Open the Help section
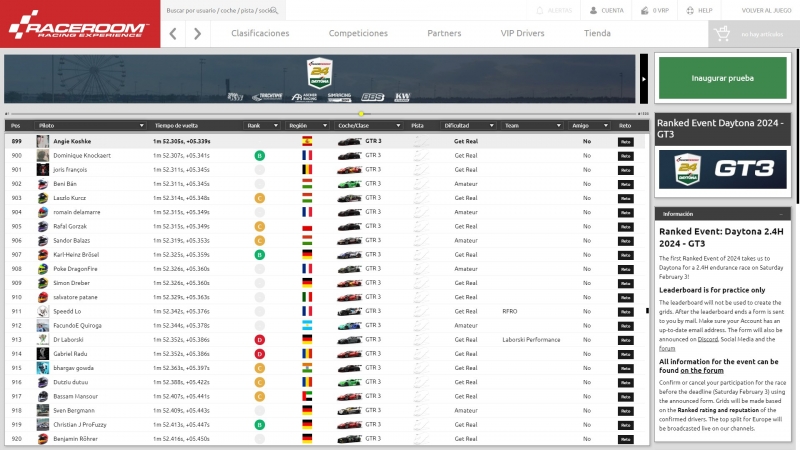 699,10
